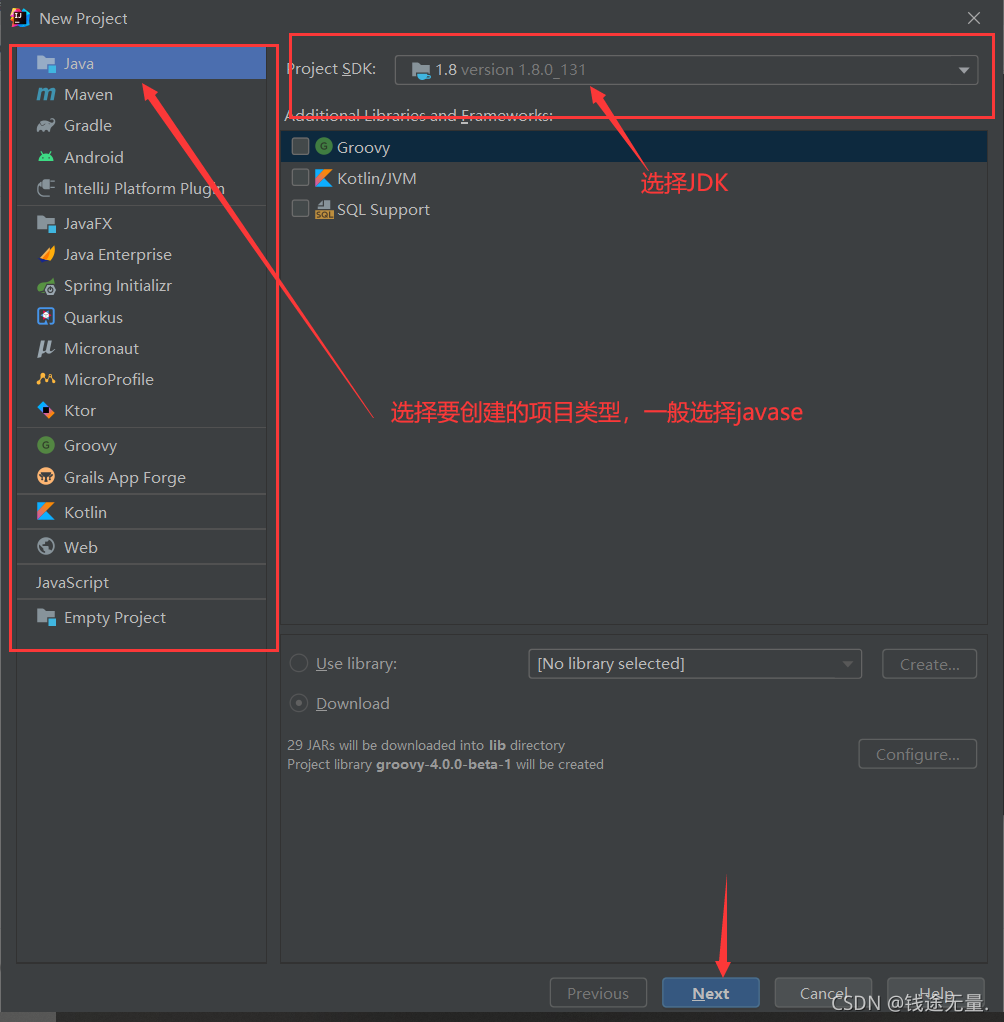The width and height of the screenshot is (1004, 1022).
Task: Click the MicroProfile icon
Action: pos(46,379)
